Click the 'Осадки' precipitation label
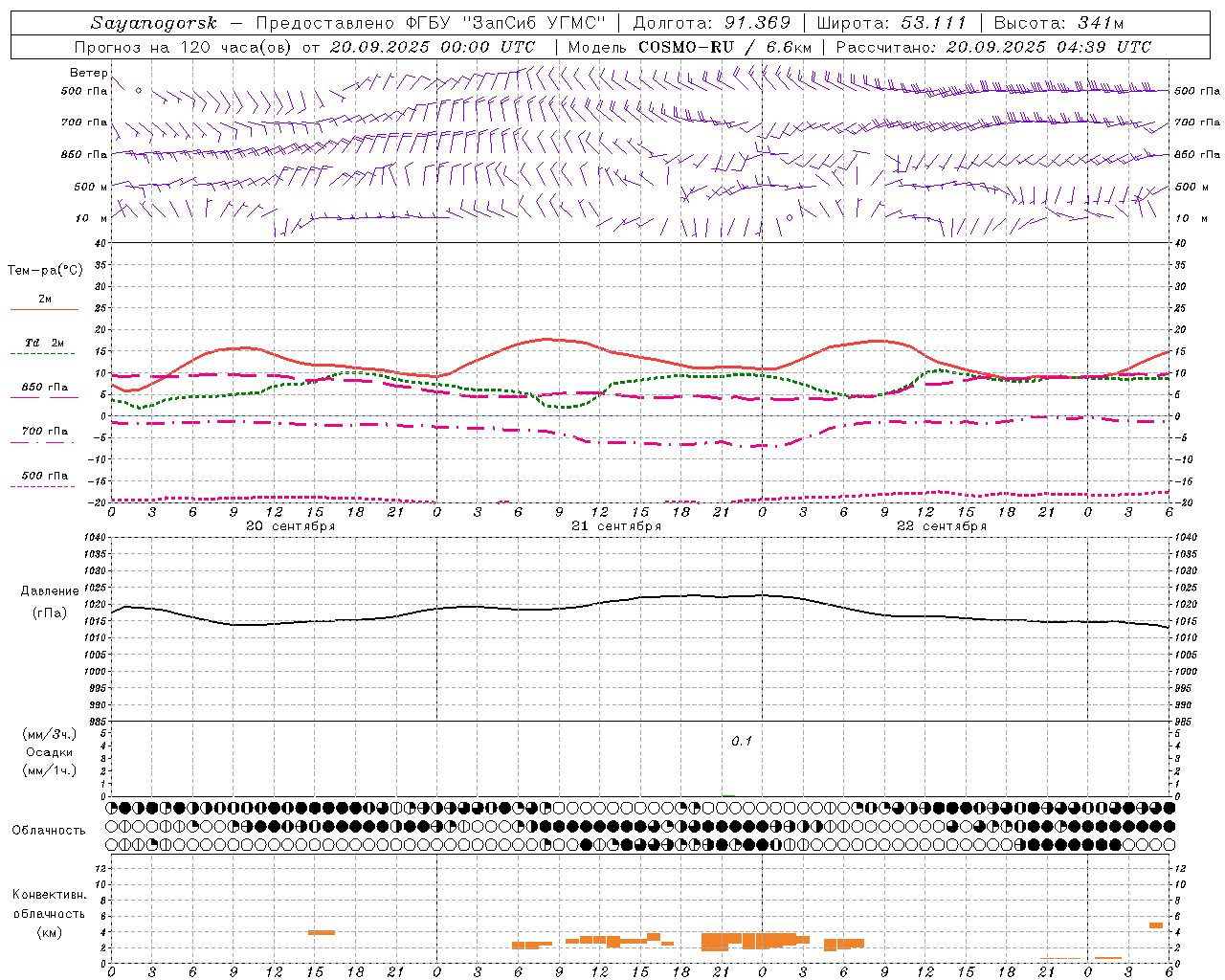The height and width of the screenshot is (980, 1225). [50, 752]
